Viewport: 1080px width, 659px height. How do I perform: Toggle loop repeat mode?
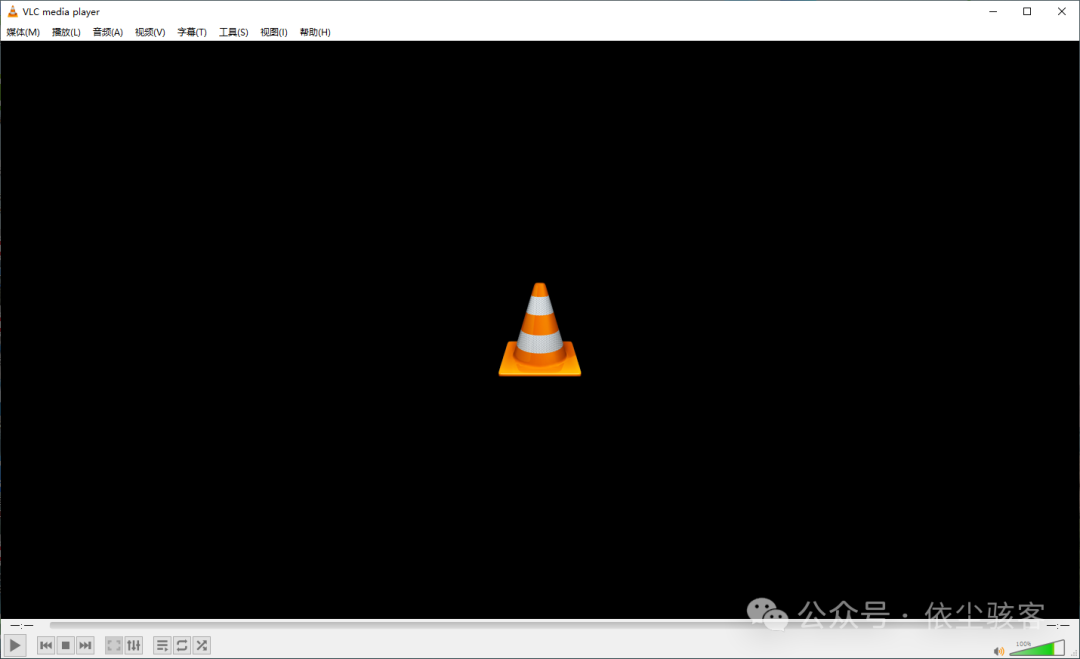pos(182,646)
